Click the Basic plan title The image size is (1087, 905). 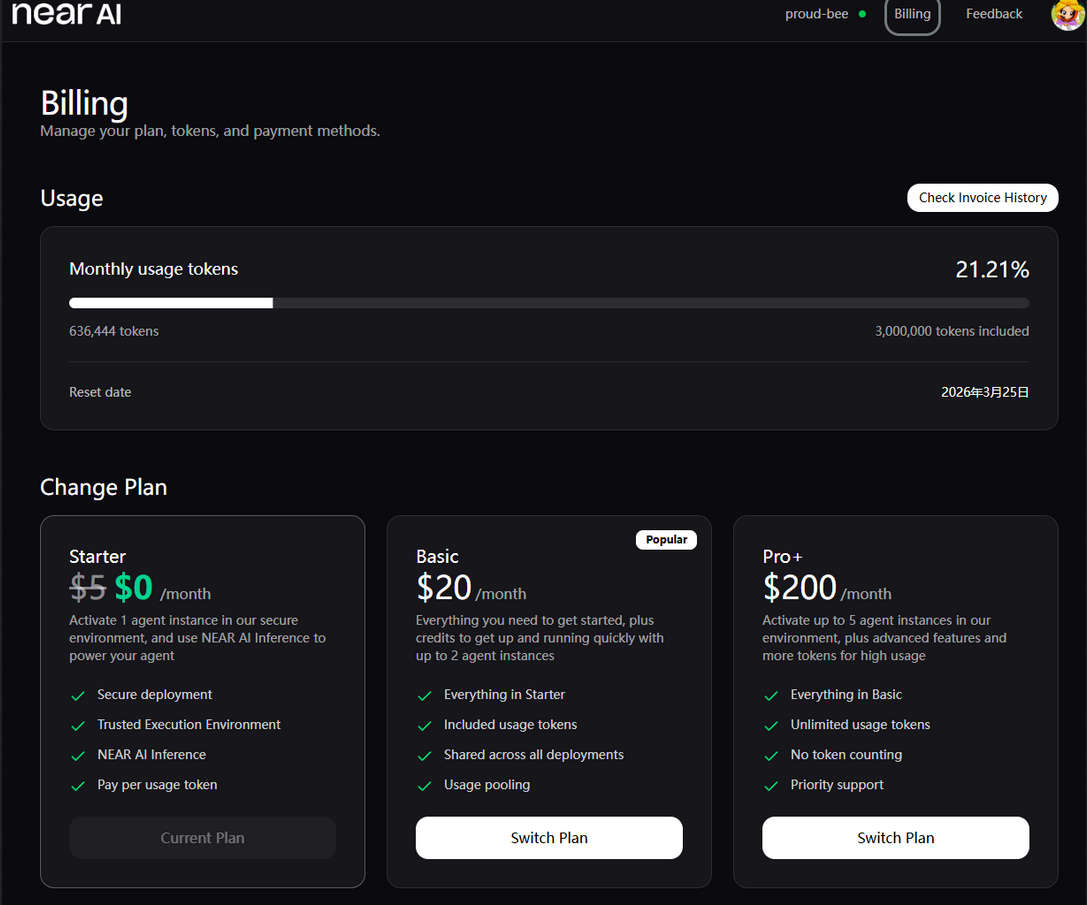click(x=437, y=556)
